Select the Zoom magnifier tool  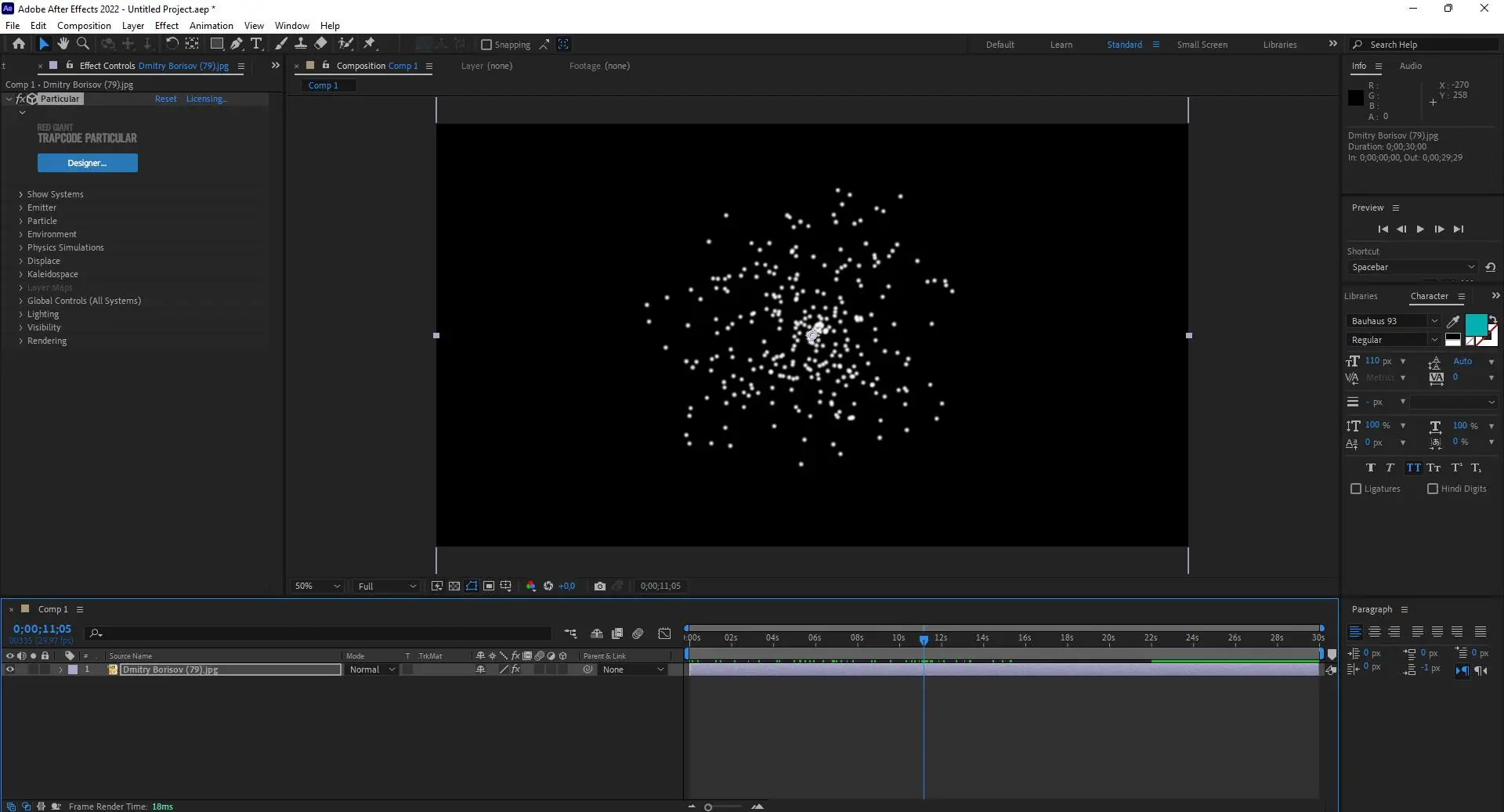click(x=83, y=44)
